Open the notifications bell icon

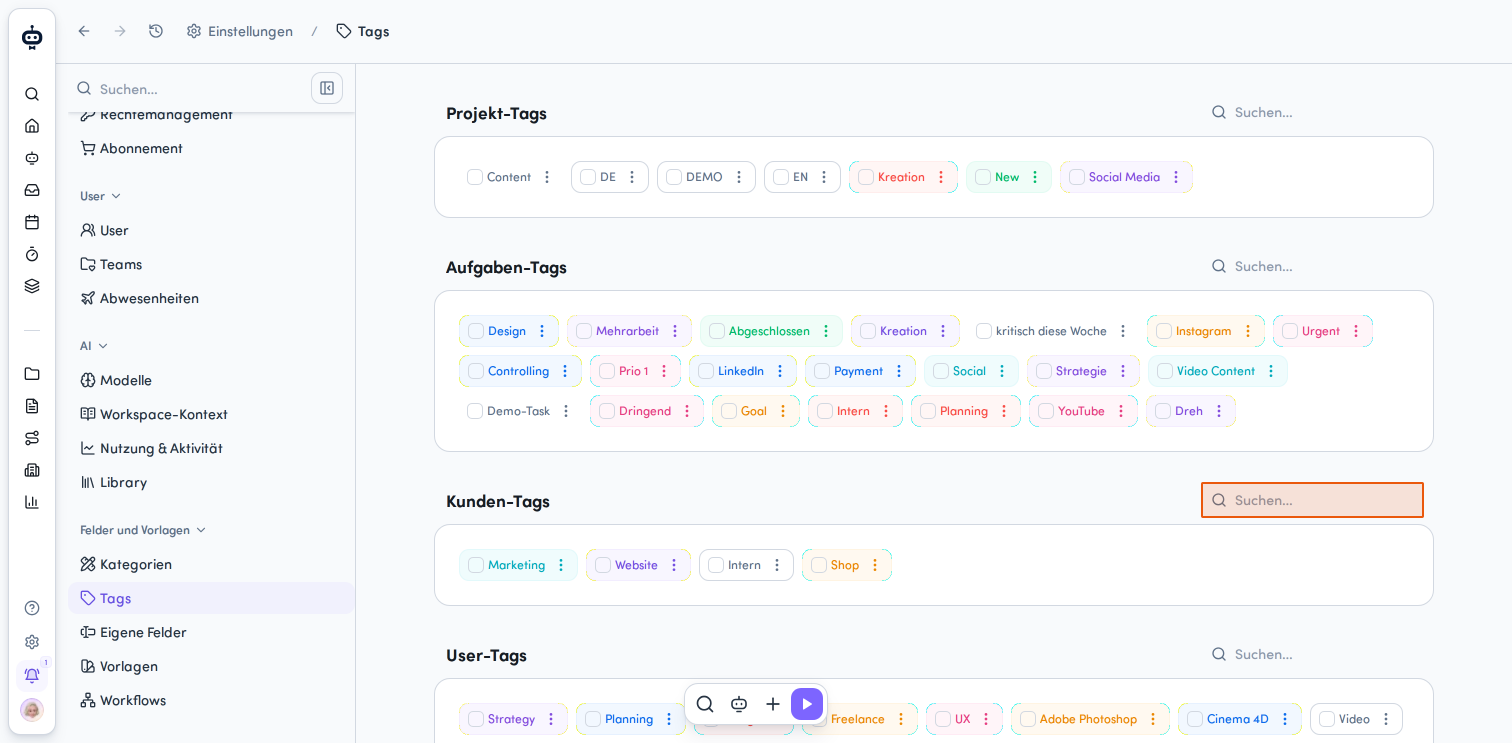tap(32, 675)
